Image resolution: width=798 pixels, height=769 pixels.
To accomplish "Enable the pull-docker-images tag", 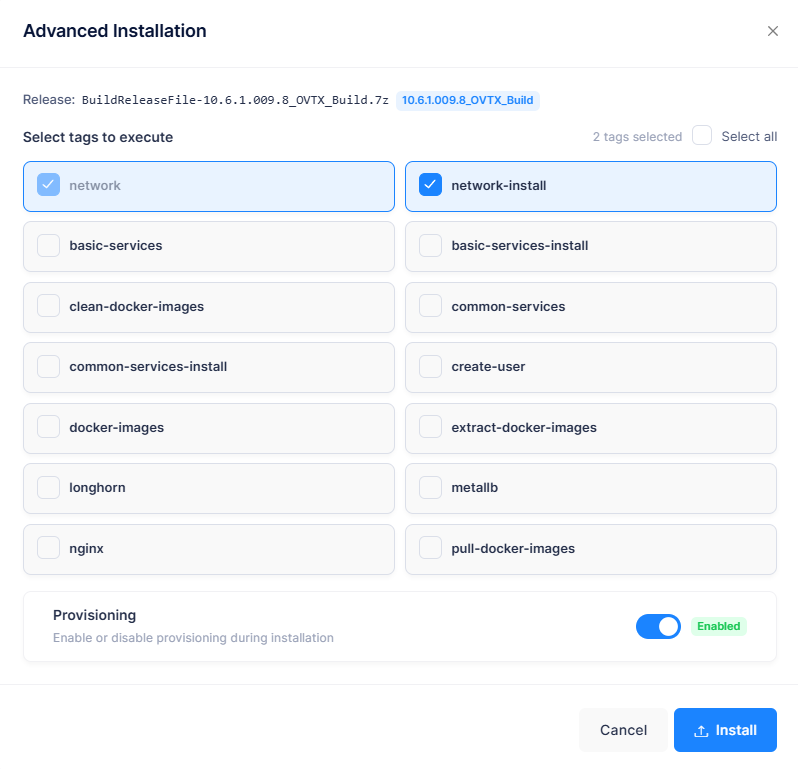I will click(x=590, y=550).
